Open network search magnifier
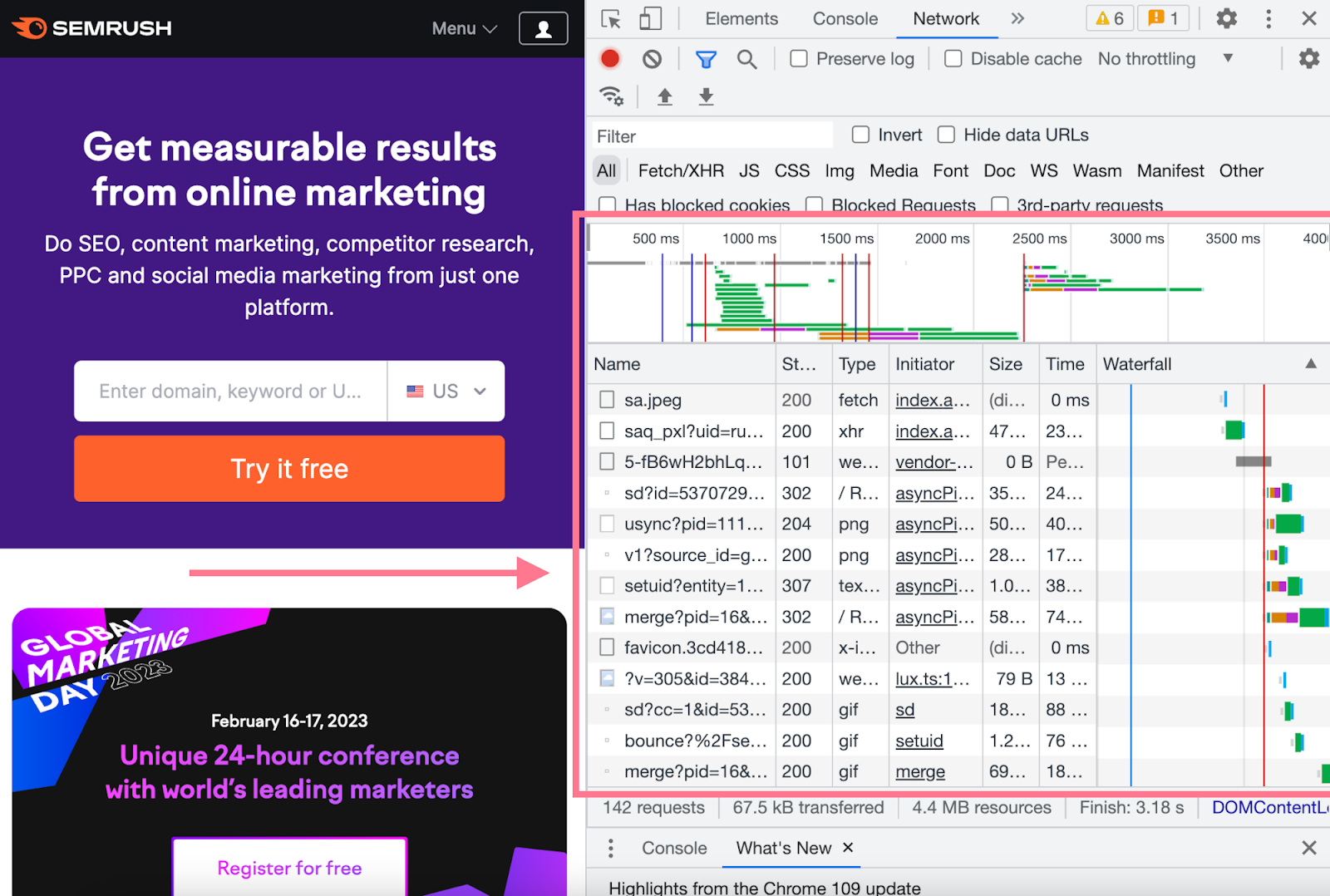1330x896 pixels. (x=746, y=59)
